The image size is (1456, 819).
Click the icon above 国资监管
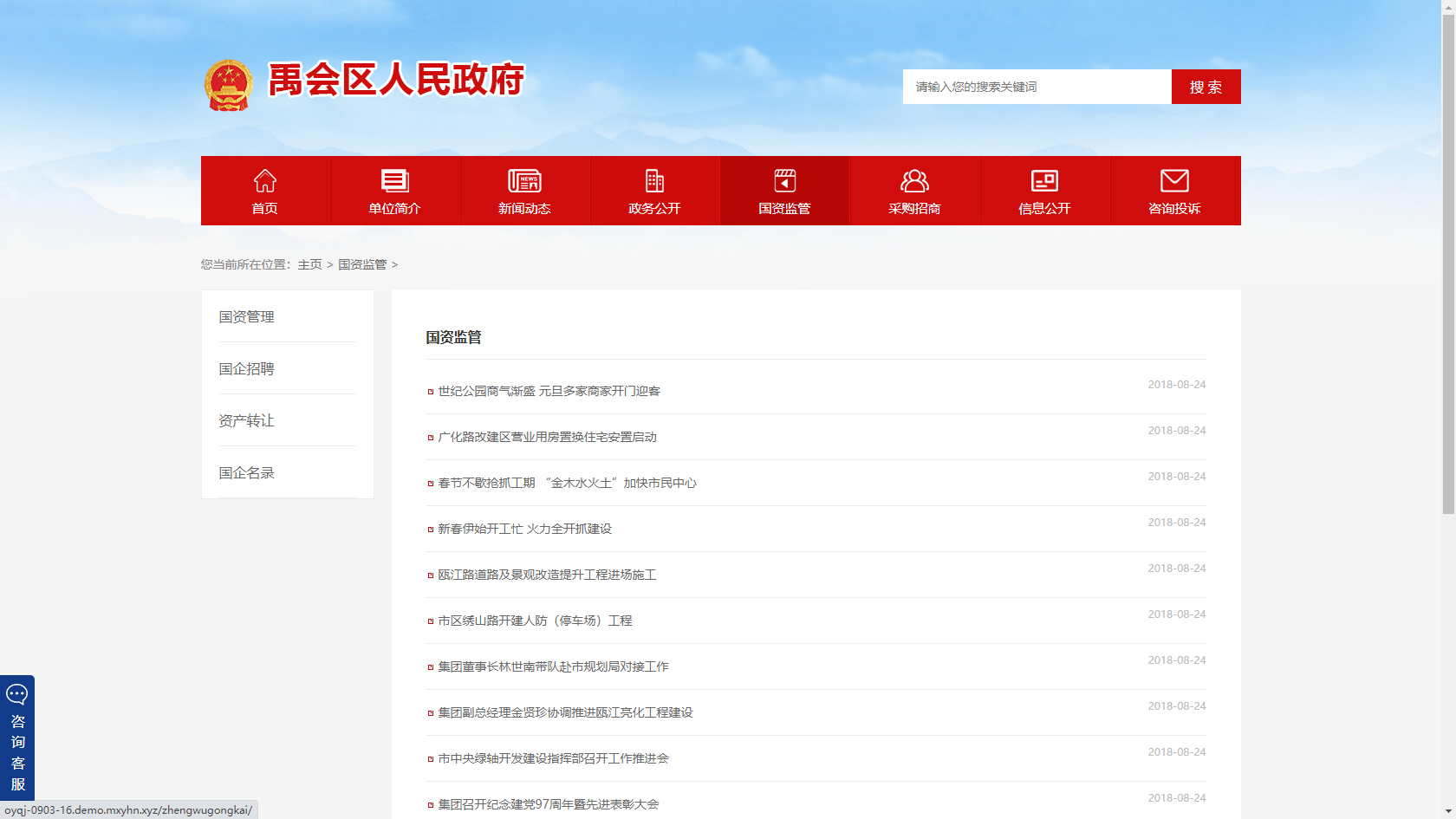(784, 180)
